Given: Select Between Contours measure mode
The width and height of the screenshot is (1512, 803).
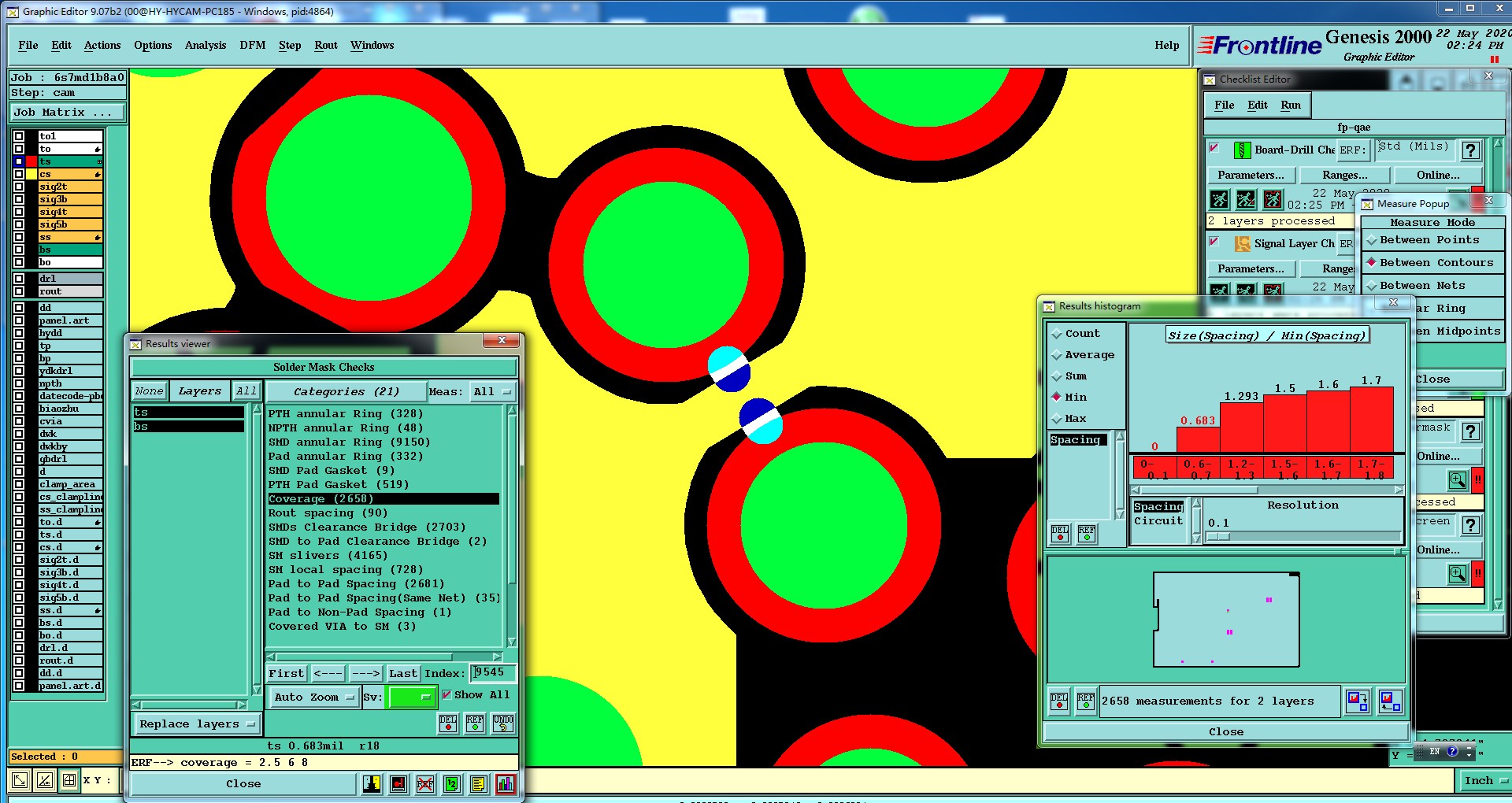Looking at the screenshot, I should pyautogui.click(x=1432, y=263).
